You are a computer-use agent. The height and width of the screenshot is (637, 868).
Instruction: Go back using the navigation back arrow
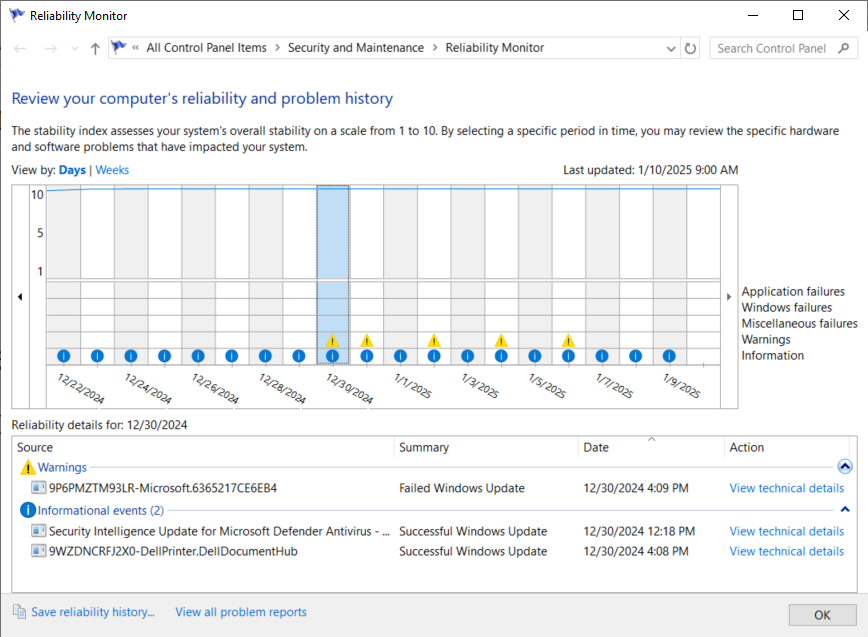pyautogui.click(x=20, y=49)
